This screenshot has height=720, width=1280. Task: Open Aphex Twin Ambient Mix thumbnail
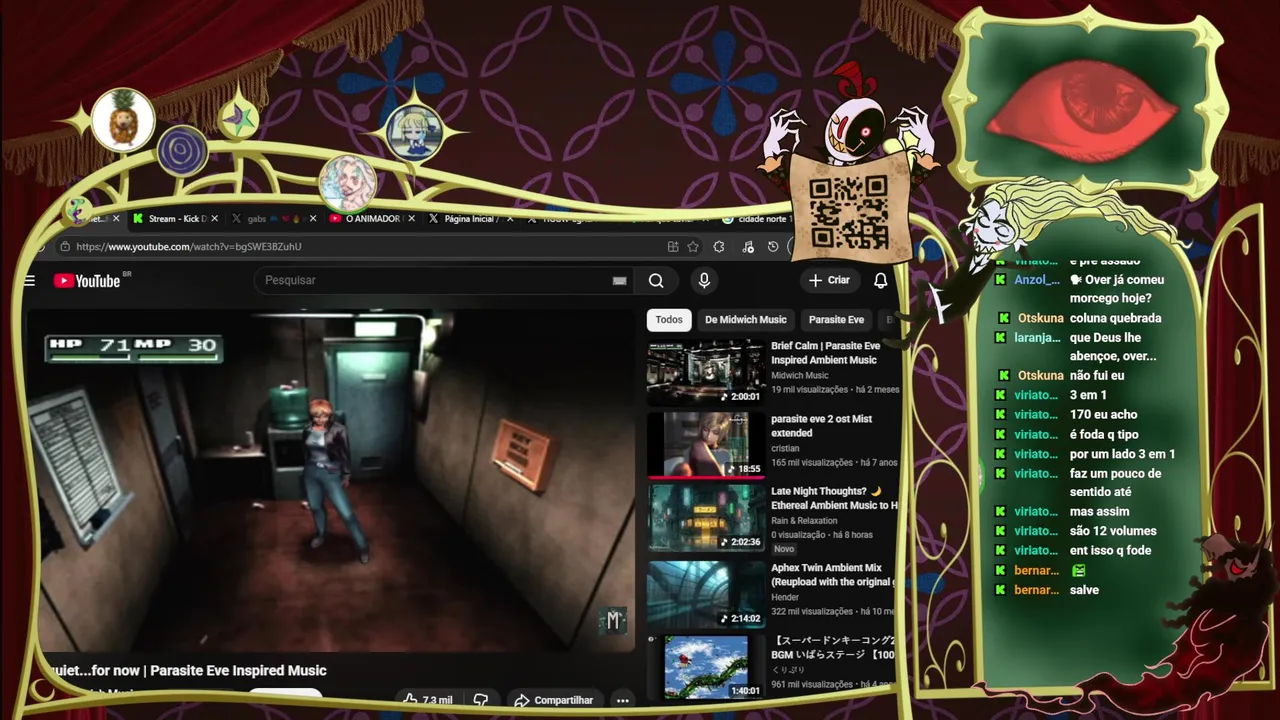[705, 593]
